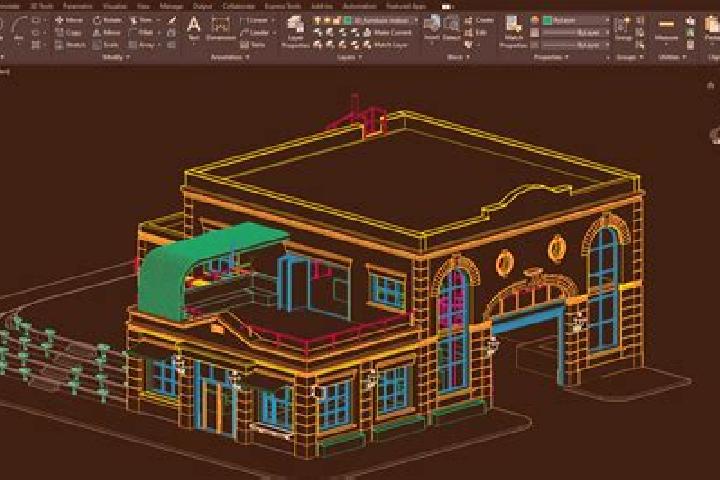720x480 pixels.
Task: Select the Measure utility tool
Action: [x=666, y=29]
